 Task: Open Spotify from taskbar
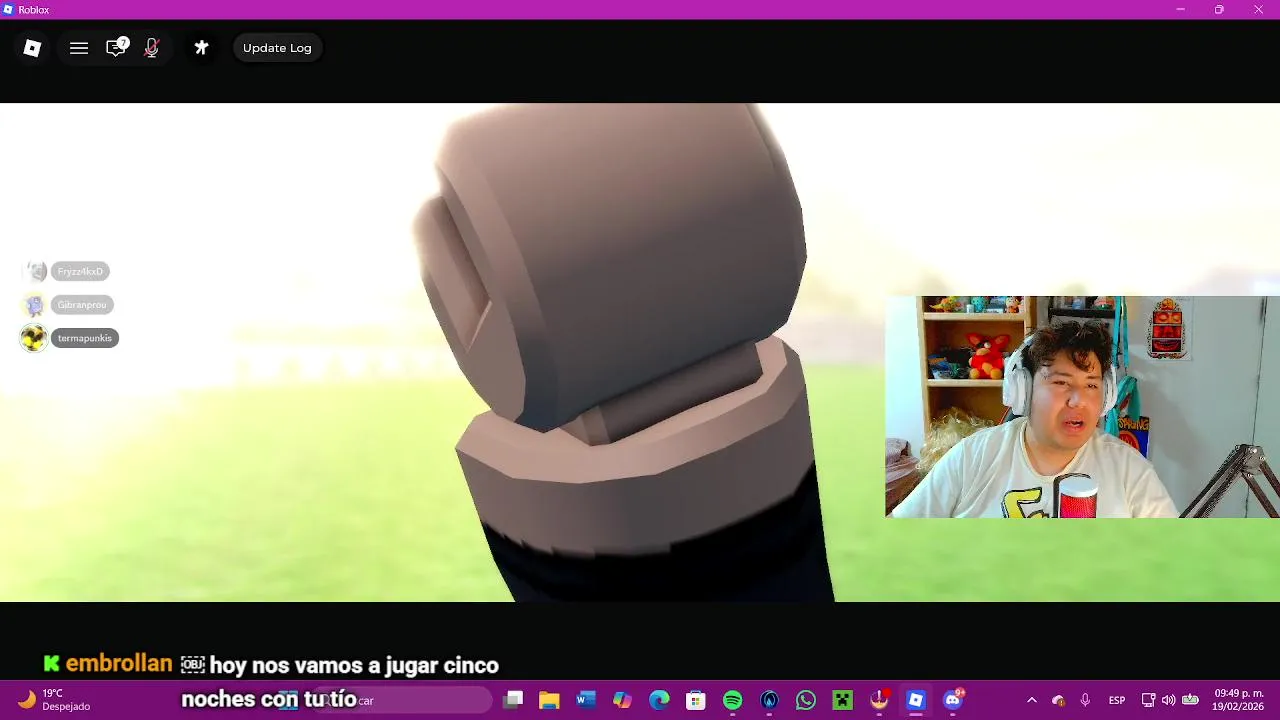(x=732, y=700)
